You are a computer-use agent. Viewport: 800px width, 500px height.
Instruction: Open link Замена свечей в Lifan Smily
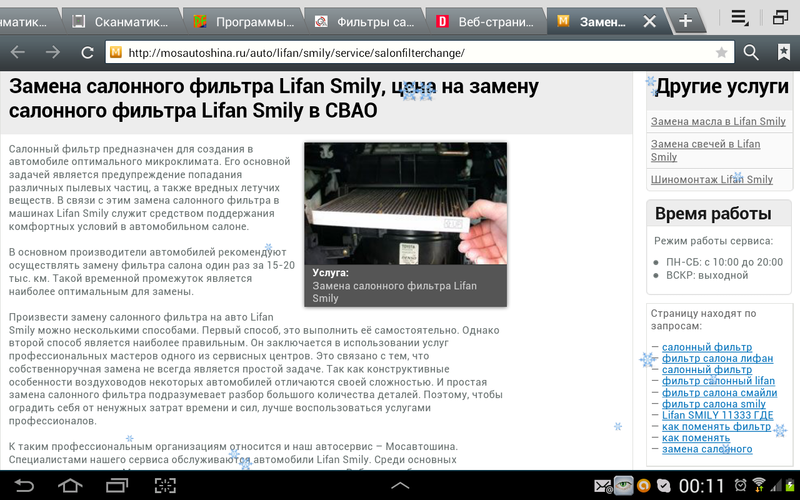click(x=705, y=151)
